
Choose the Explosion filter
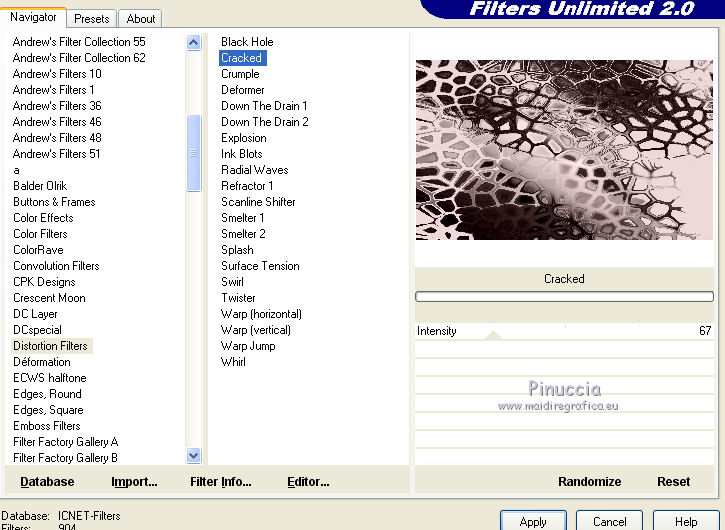(x=244, y=138)
